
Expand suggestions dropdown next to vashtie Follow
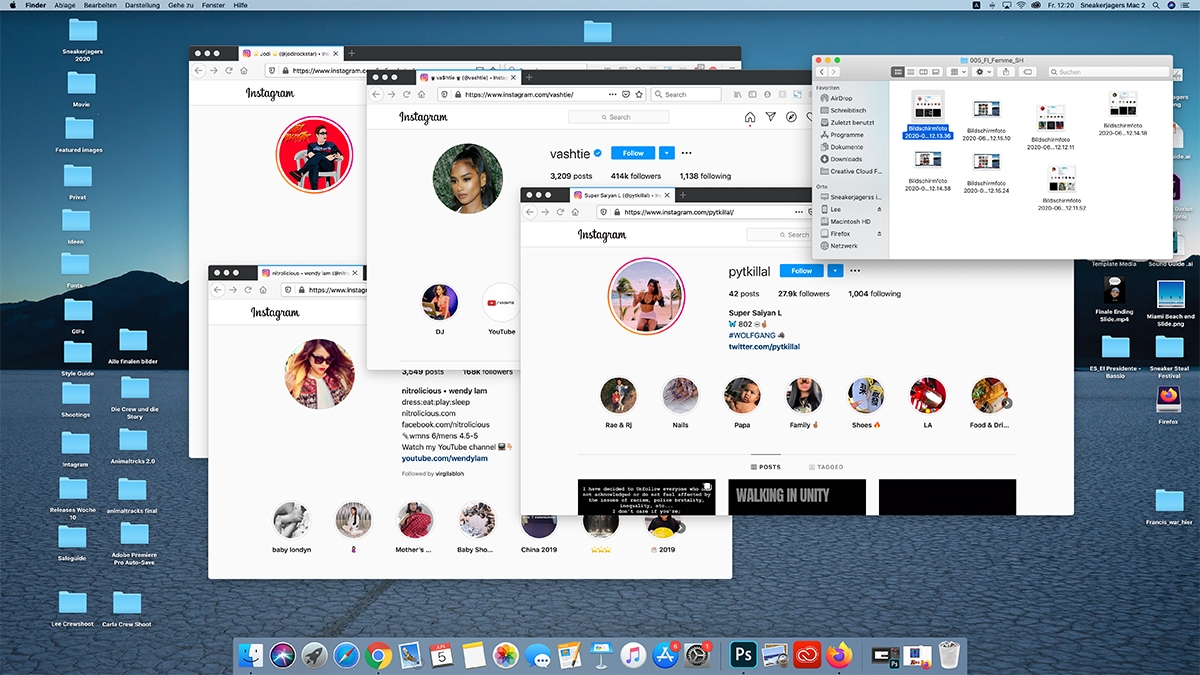pos(666,153)
